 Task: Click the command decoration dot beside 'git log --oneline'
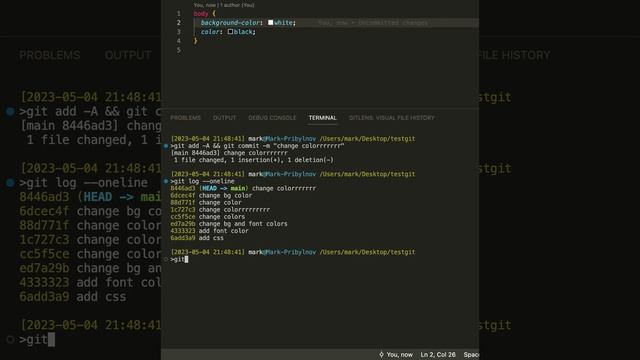(x=166, y=181)
